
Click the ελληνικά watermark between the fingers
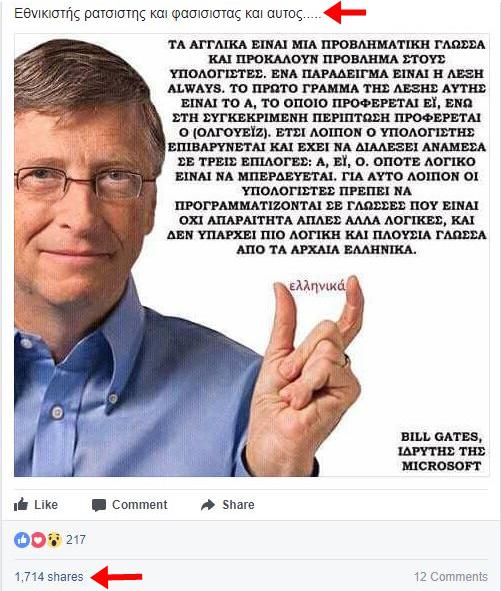[317, 286]
